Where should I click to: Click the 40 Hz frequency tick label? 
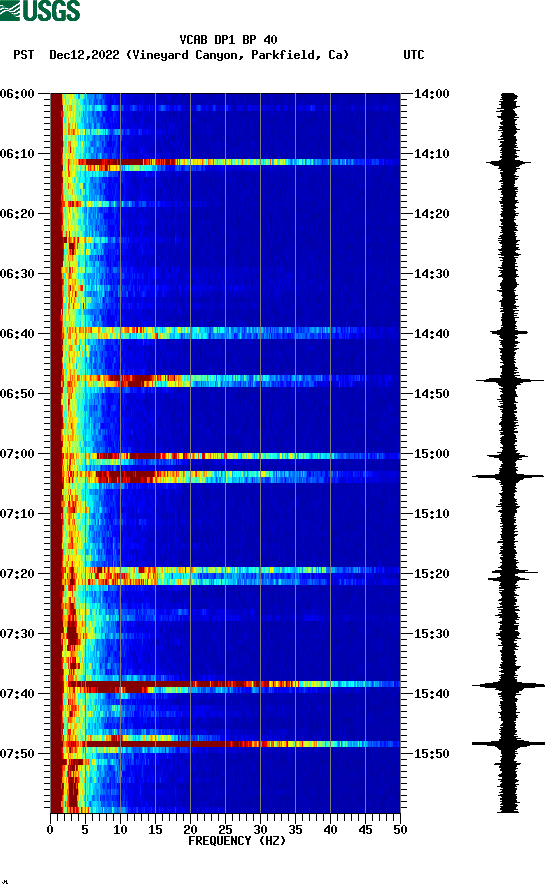tap(330, 830)
